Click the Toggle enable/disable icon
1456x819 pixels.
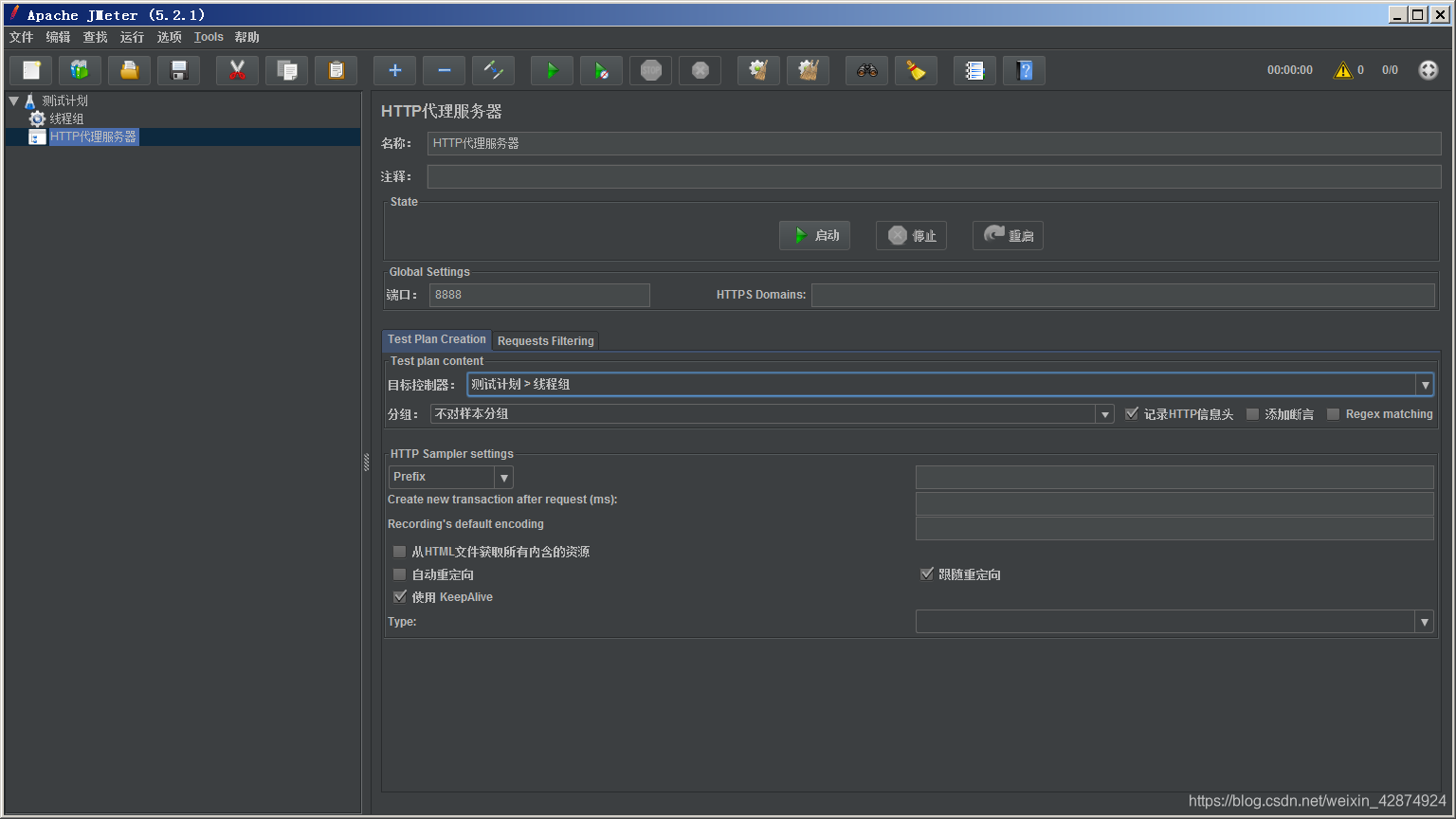click(x=493, y=70)
